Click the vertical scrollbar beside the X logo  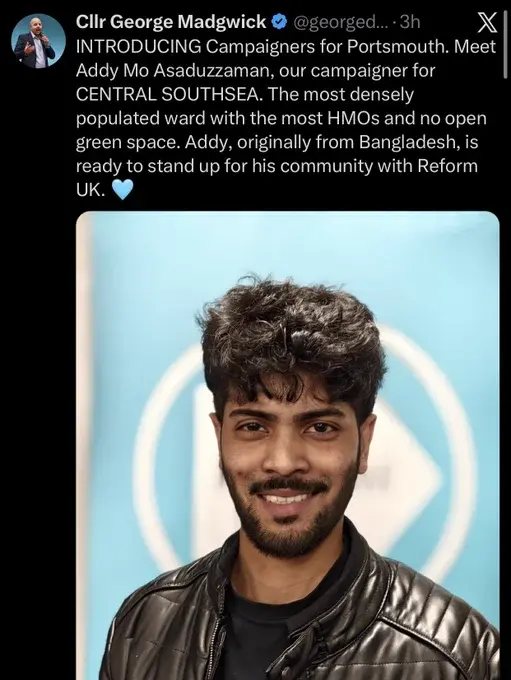(x=505, y=46)
